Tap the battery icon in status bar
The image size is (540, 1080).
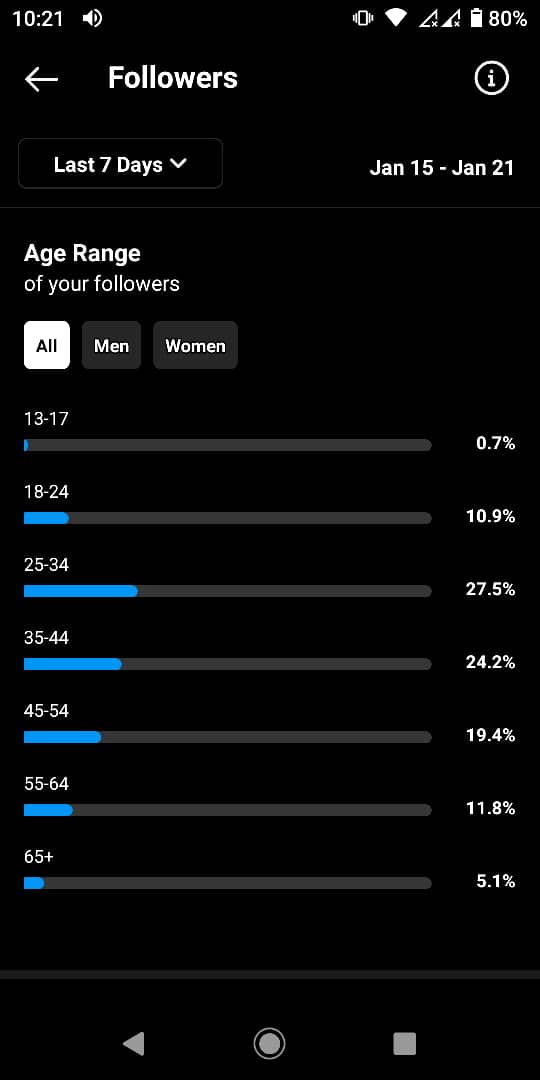pyautogui.click(x=477, y=19)
